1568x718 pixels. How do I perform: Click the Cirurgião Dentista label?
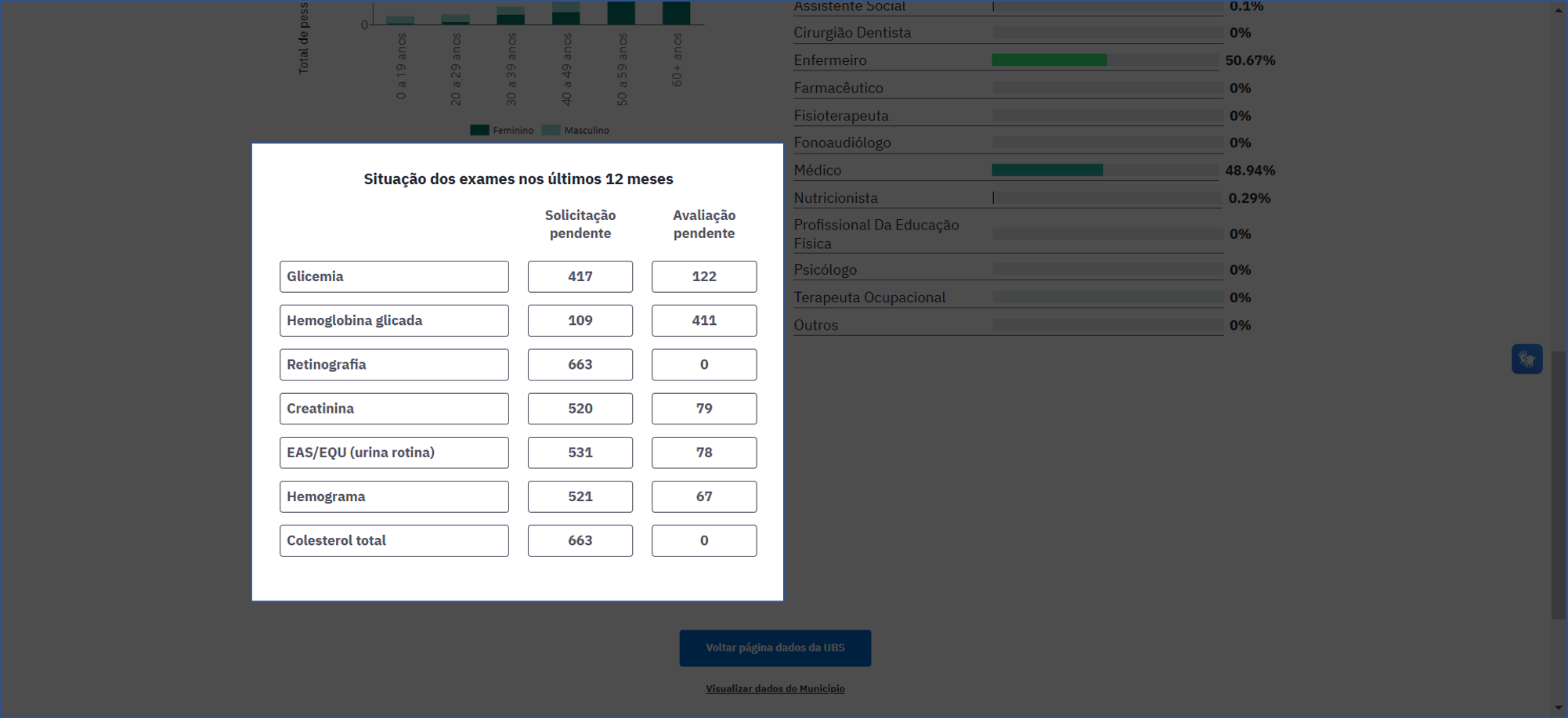click(852, 33)
